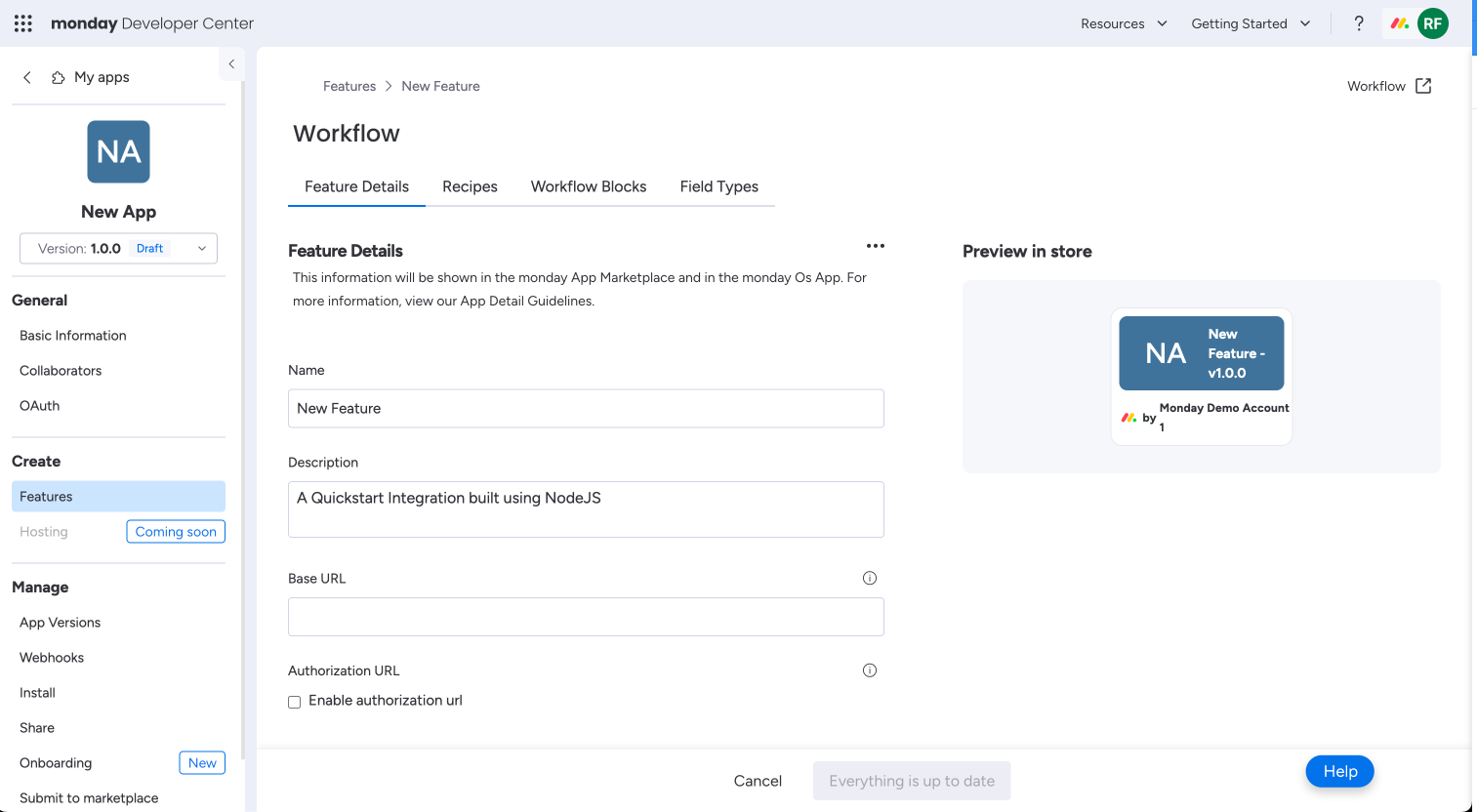
Task: Switch to the Feature Details tab
Action: 356,186
